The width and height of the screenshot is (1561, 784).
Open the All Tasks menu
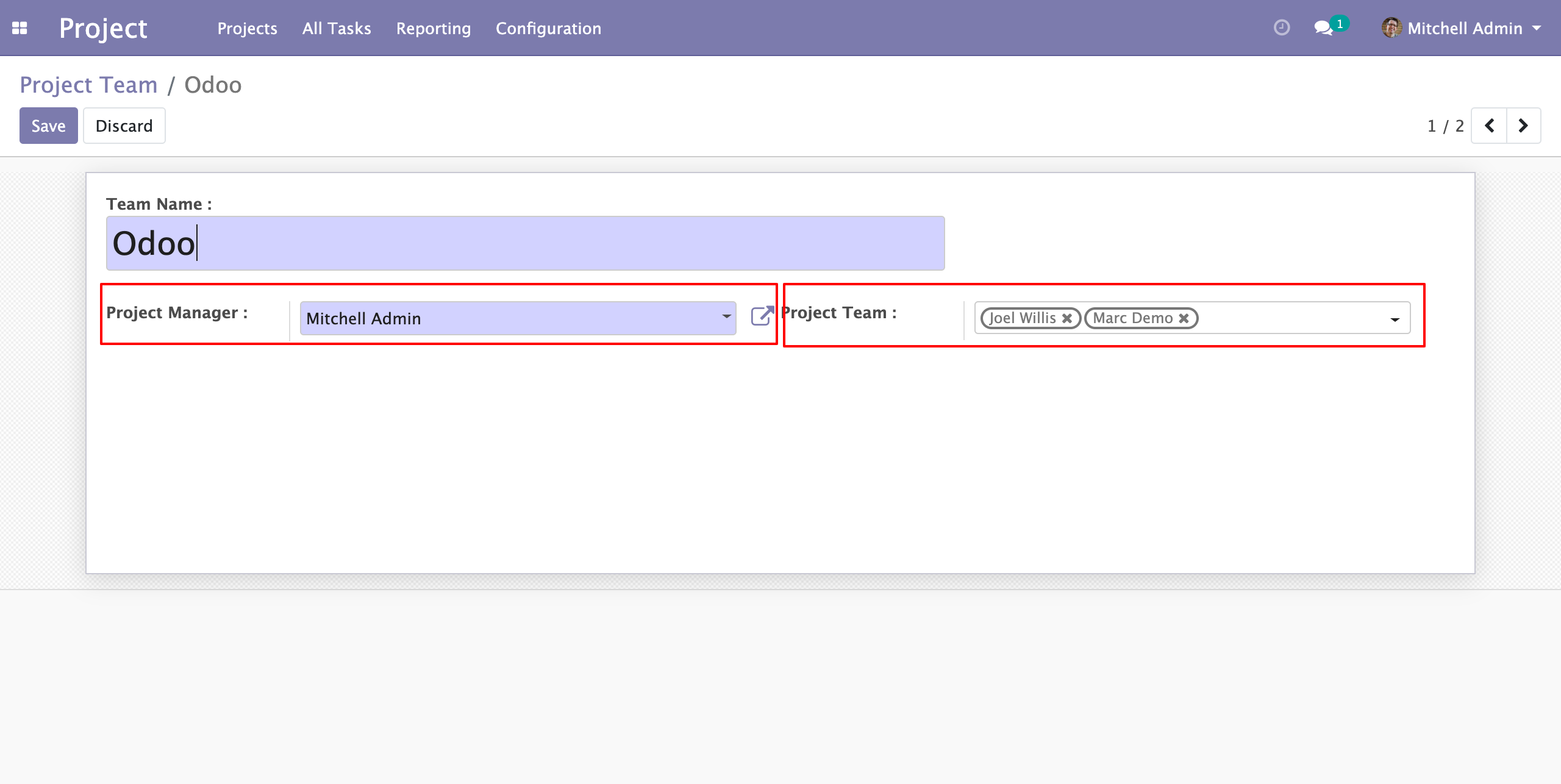coord(337,28)
